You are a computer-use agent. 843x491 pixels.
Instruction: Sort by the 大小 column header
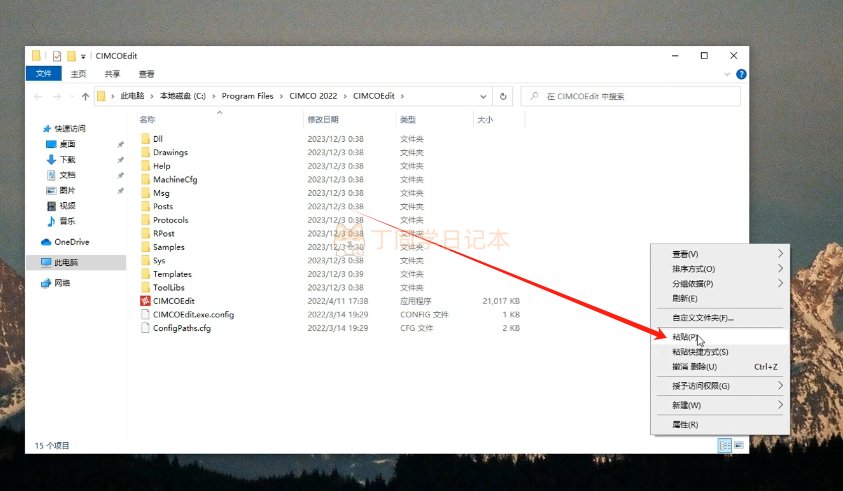tap(485, 119)
